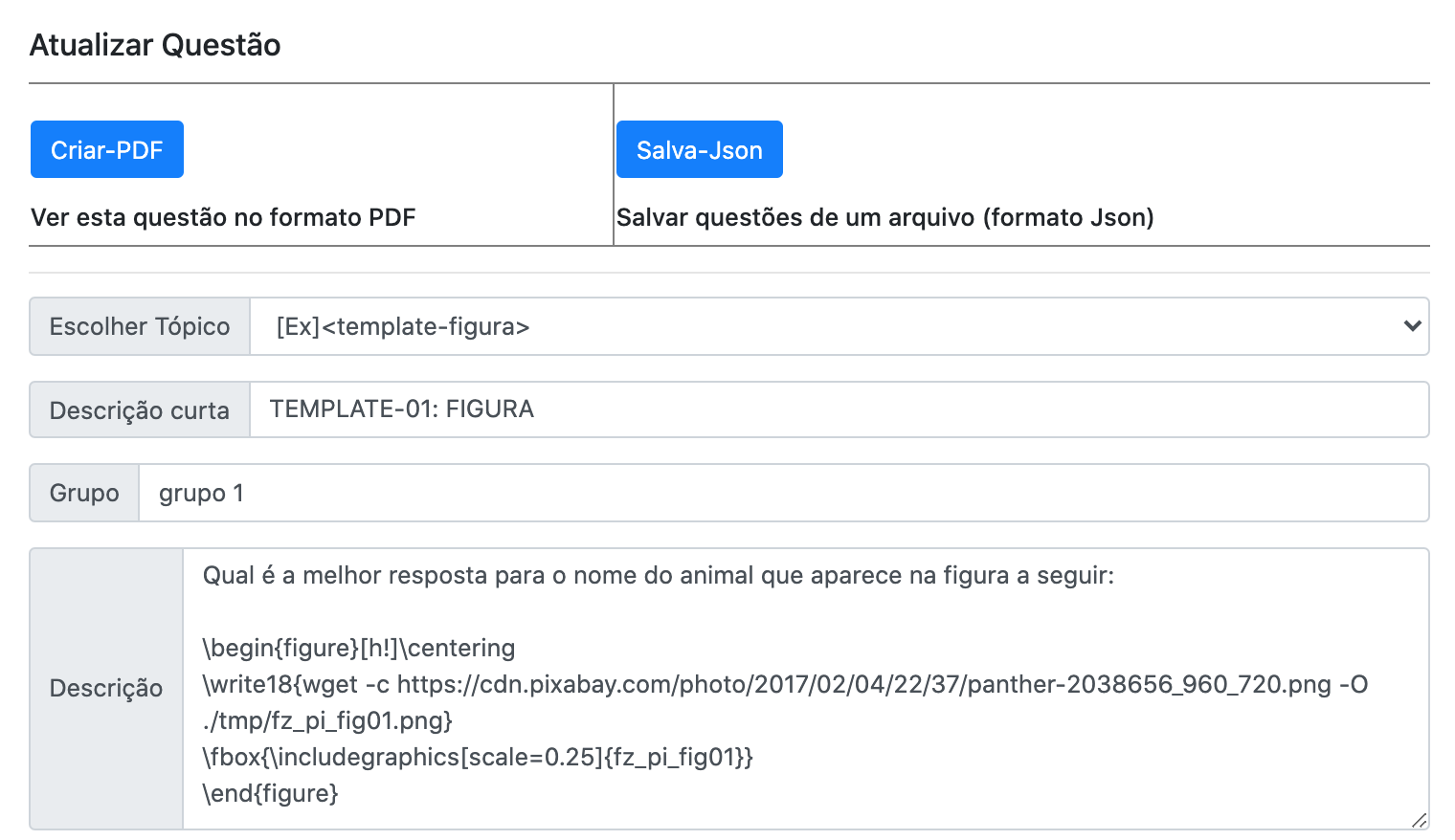1455x840 pixels.
Task: Place cursor on the \end{figure} line
Action: pos(271,793)
